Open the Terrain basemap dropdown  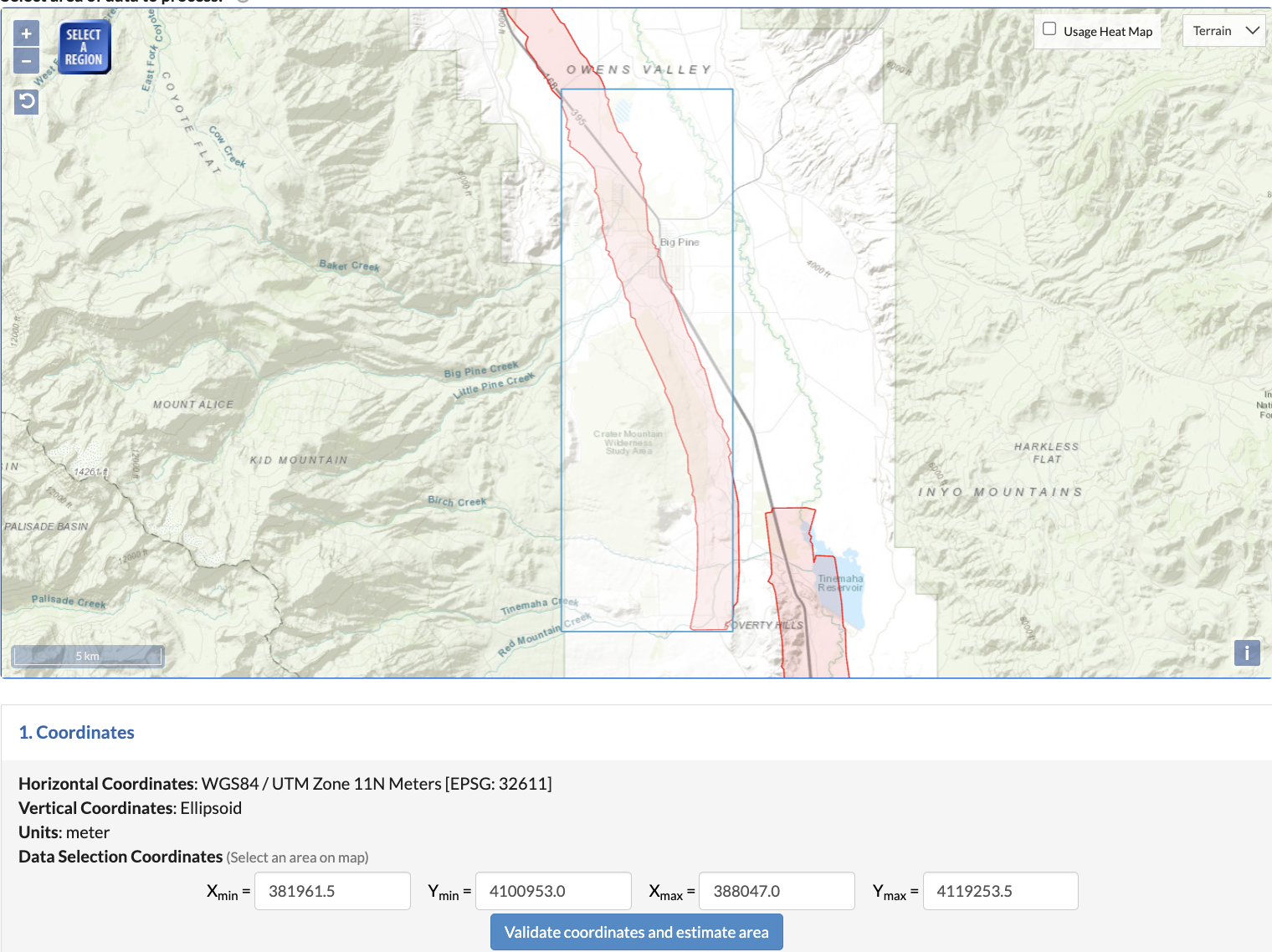(1224, 31)
